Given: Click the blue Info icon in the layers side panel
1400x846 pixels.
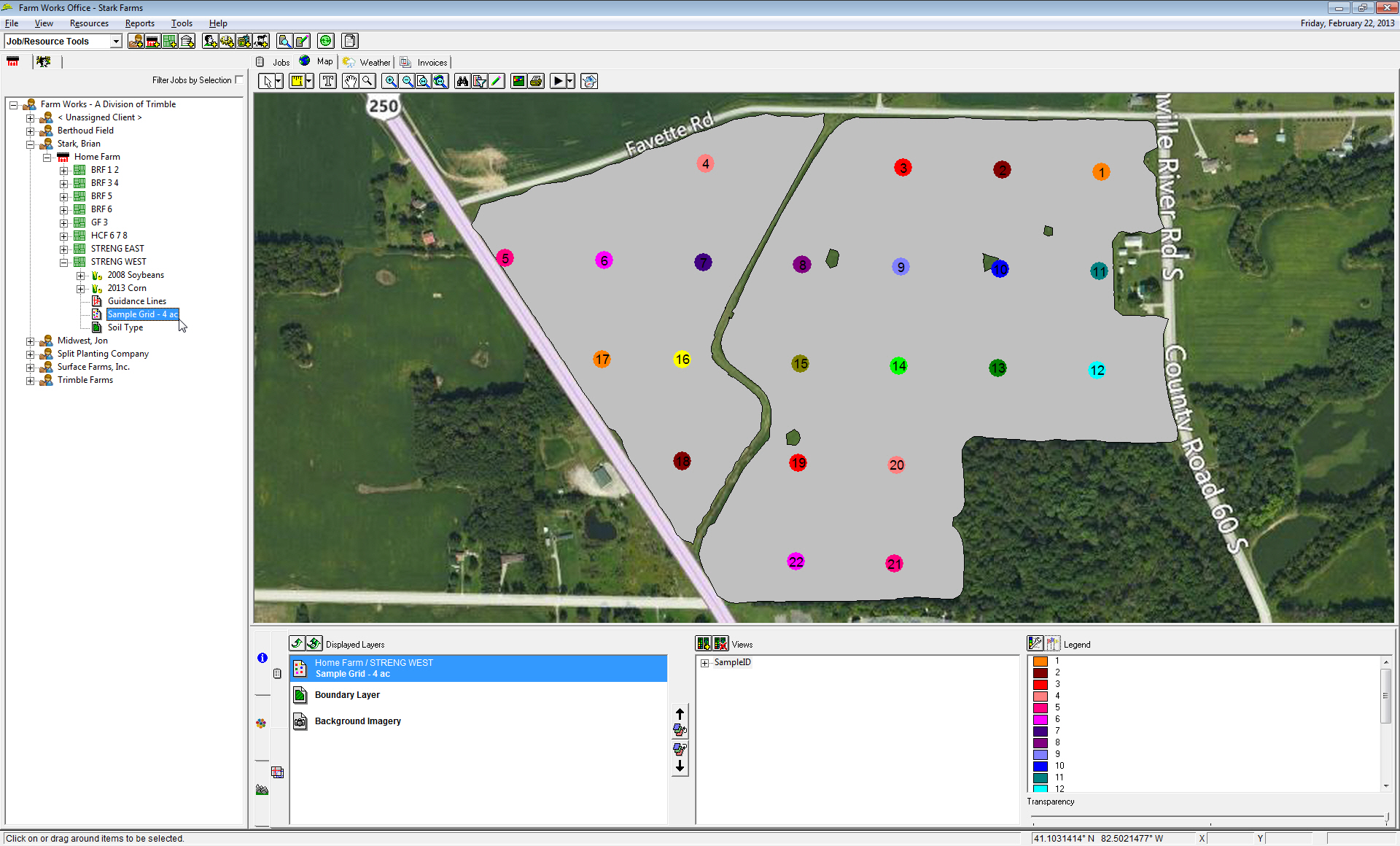Looking at the screenshot, I should point(262,658).
